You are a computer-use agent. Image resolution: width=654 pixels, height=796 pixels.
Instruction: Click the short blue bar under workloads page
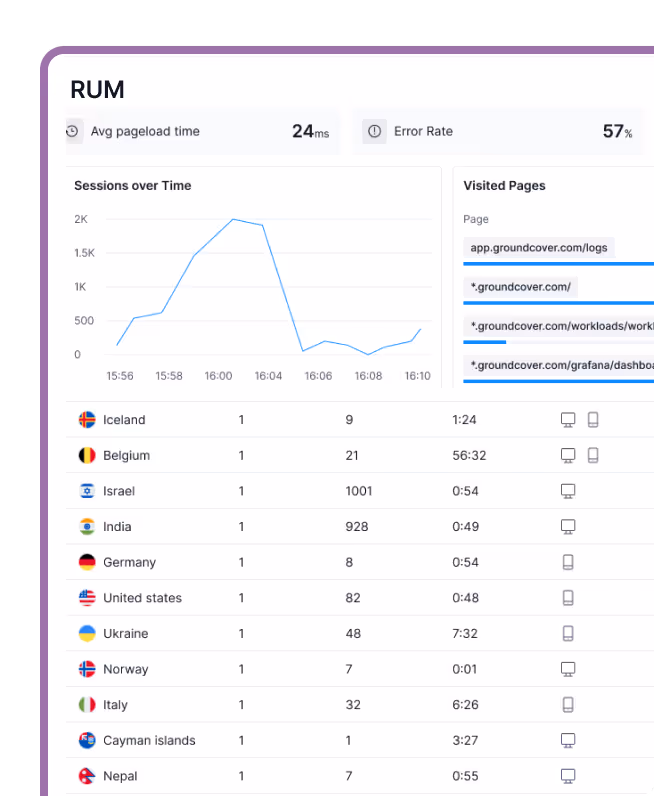484,342
